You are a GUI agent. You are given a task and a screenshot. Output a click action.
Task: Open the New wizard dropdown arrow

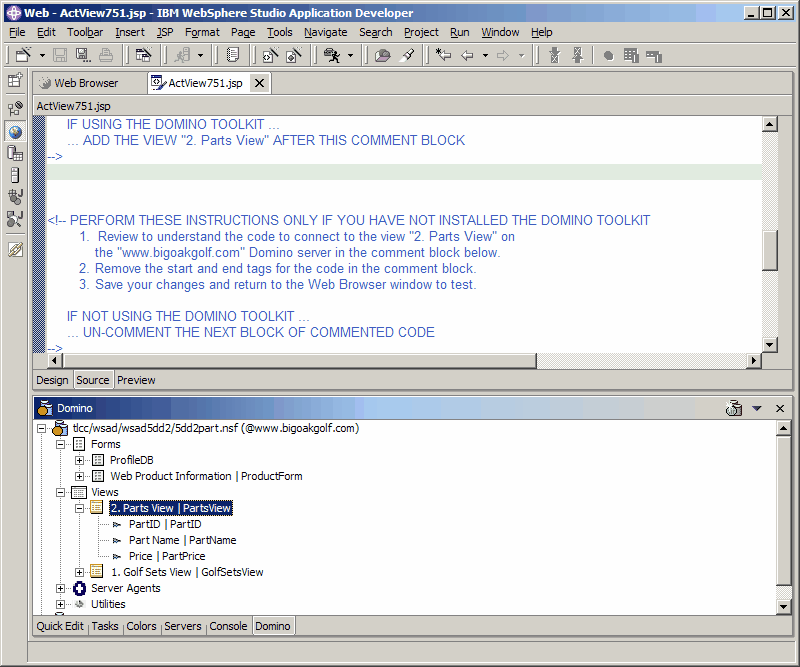(x=42, y=55)
